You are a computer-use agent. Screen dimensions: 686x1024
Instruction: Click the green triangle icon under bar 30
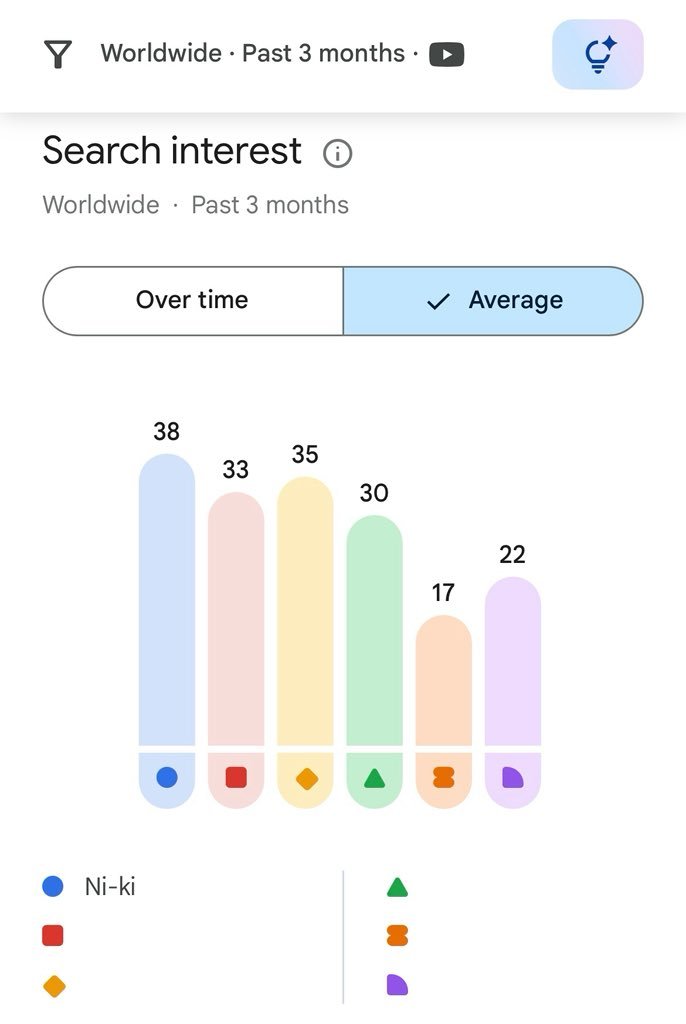click(x=374, y=778)
